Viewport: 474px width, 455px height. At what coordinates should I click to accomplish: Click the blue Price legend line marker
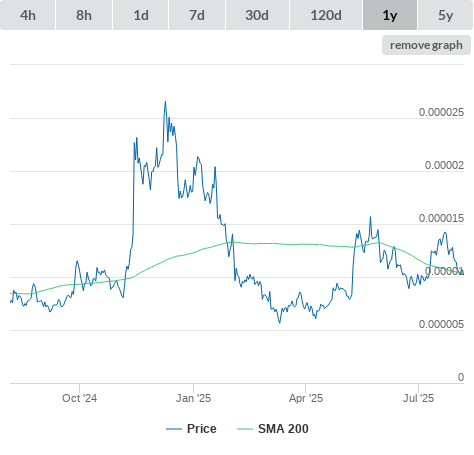point(174,429)
